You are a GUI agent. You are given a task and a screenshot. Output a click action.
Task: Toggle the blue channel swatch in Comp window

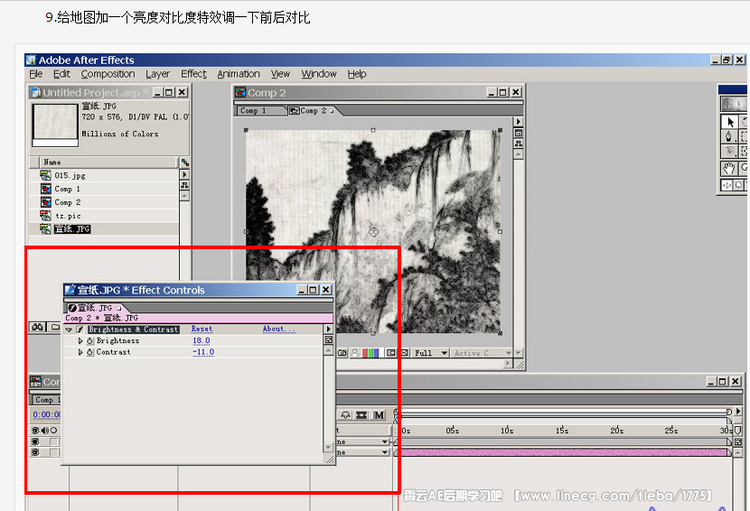point(376,353)
